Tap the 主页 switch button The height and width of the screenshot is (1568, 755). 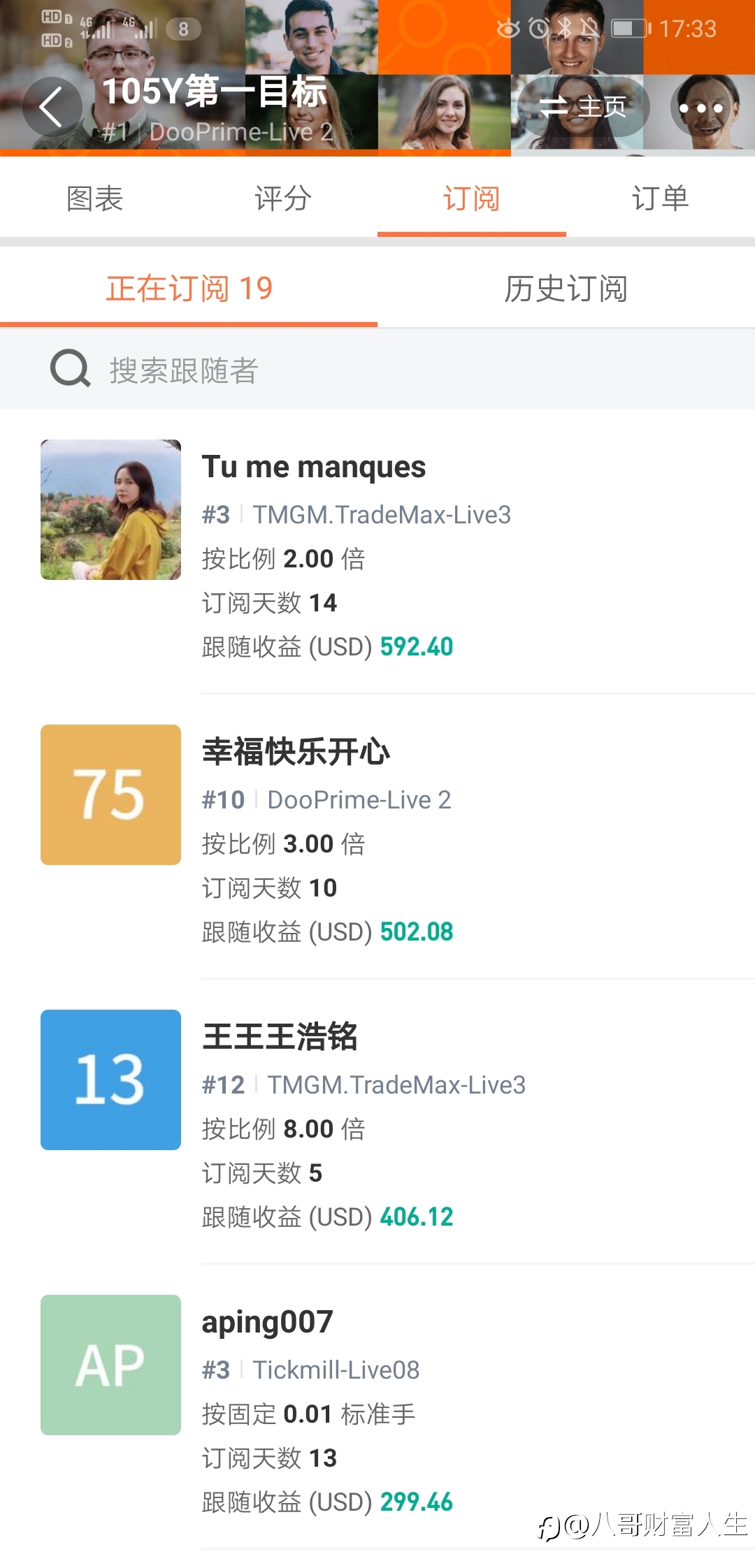tap(583, 107)
